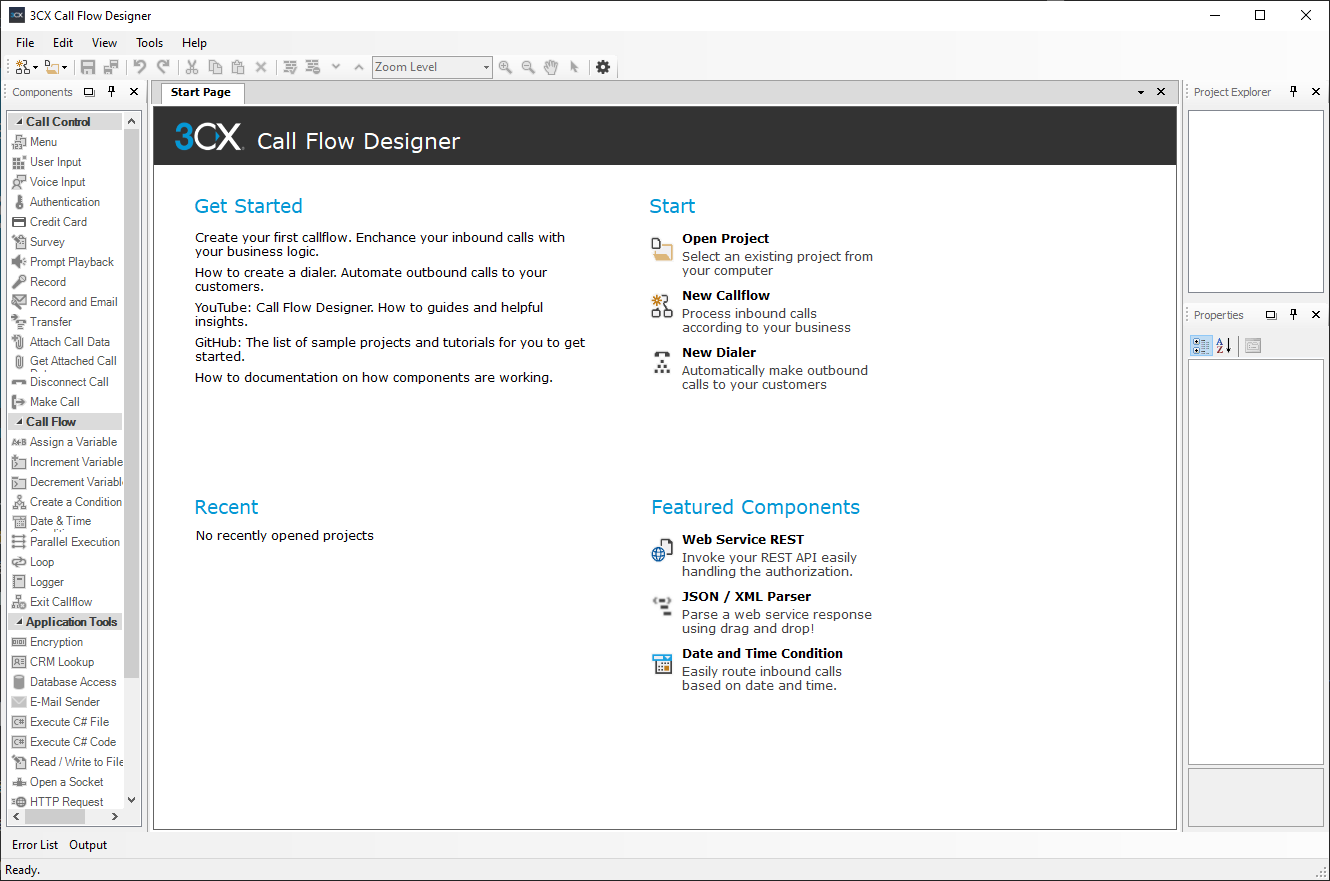Screen dimensions: 1330x881
Task: Close the Start Page document
Action: 1161,92
